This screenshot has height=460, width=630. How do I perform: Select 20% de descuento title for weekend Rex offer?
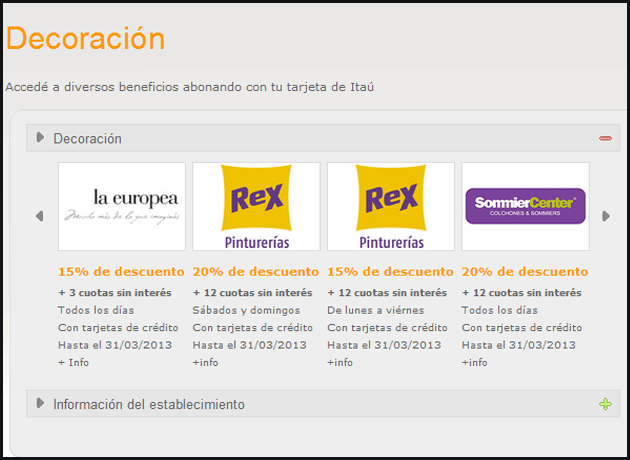[x=256, y=272]
